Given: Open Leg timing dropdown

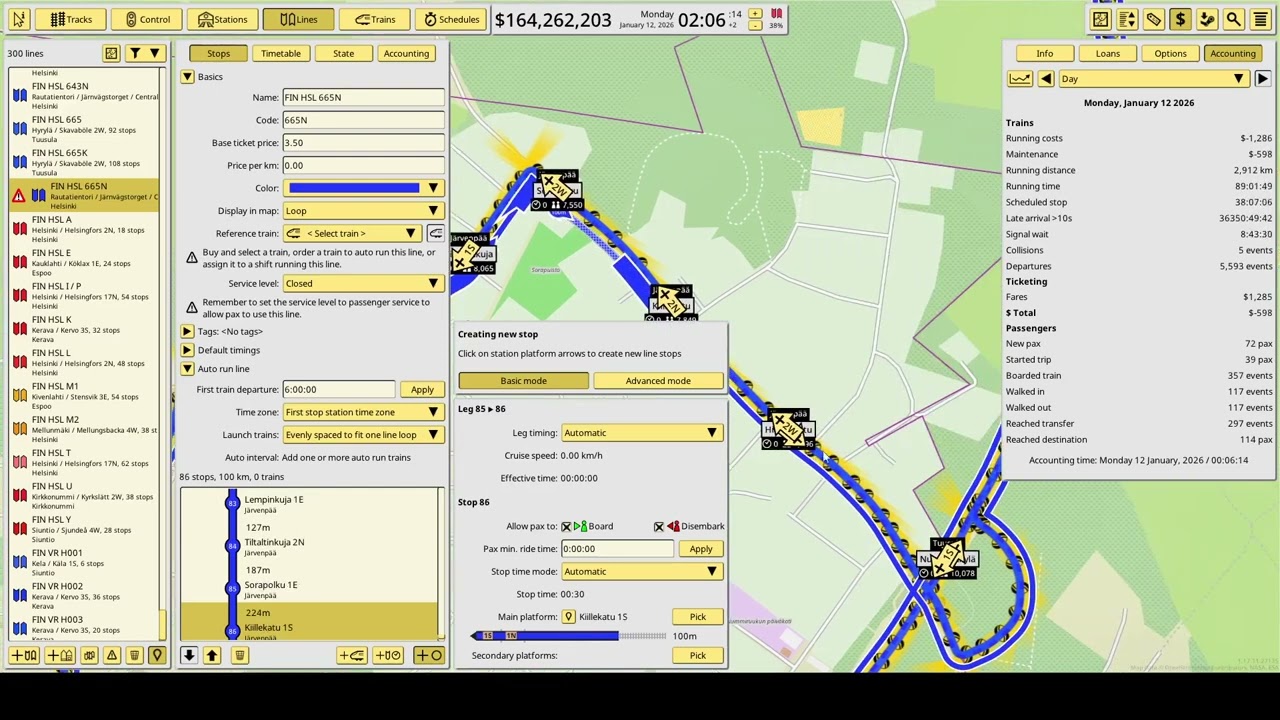Looking at the screenshot, I should [642, 433].
